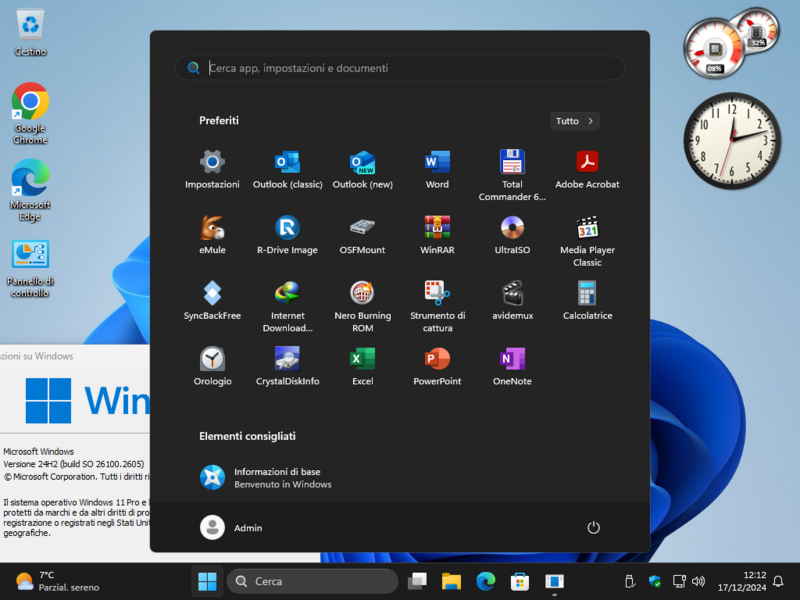This screenshot has width=800, height=600.
Task: Expand all apps with Tutto button
Action: pyautogui.click(x=574, y=121)
